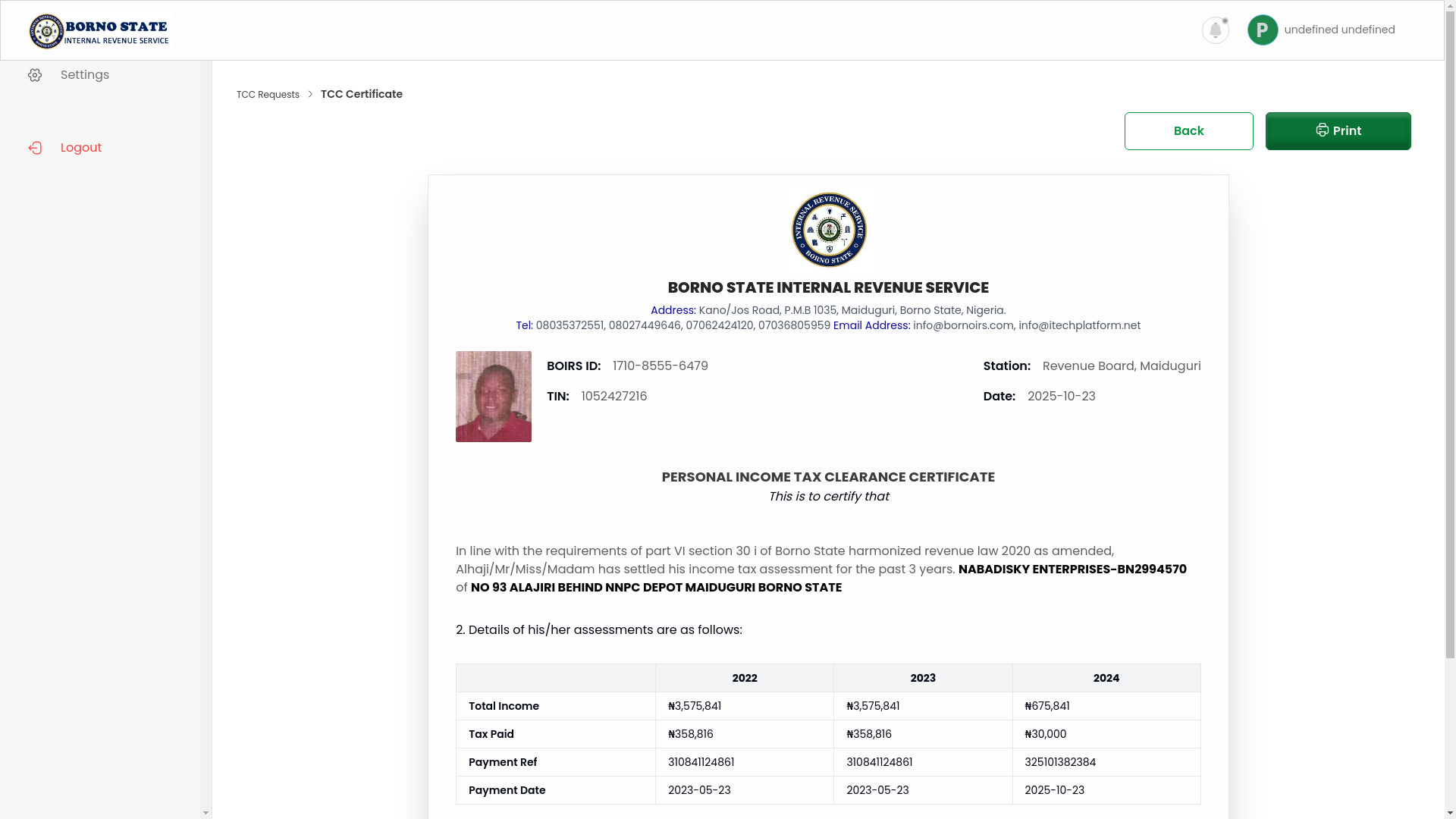Screen dimensions: 1456x819
Task: Click the Settings gear icon
Action: (35, 75)
